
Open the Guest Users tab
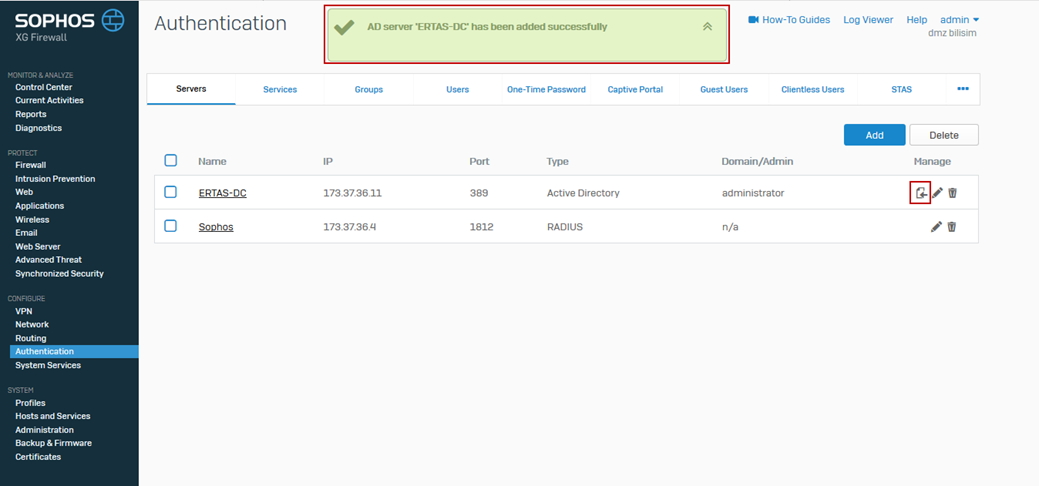(724, 89)
